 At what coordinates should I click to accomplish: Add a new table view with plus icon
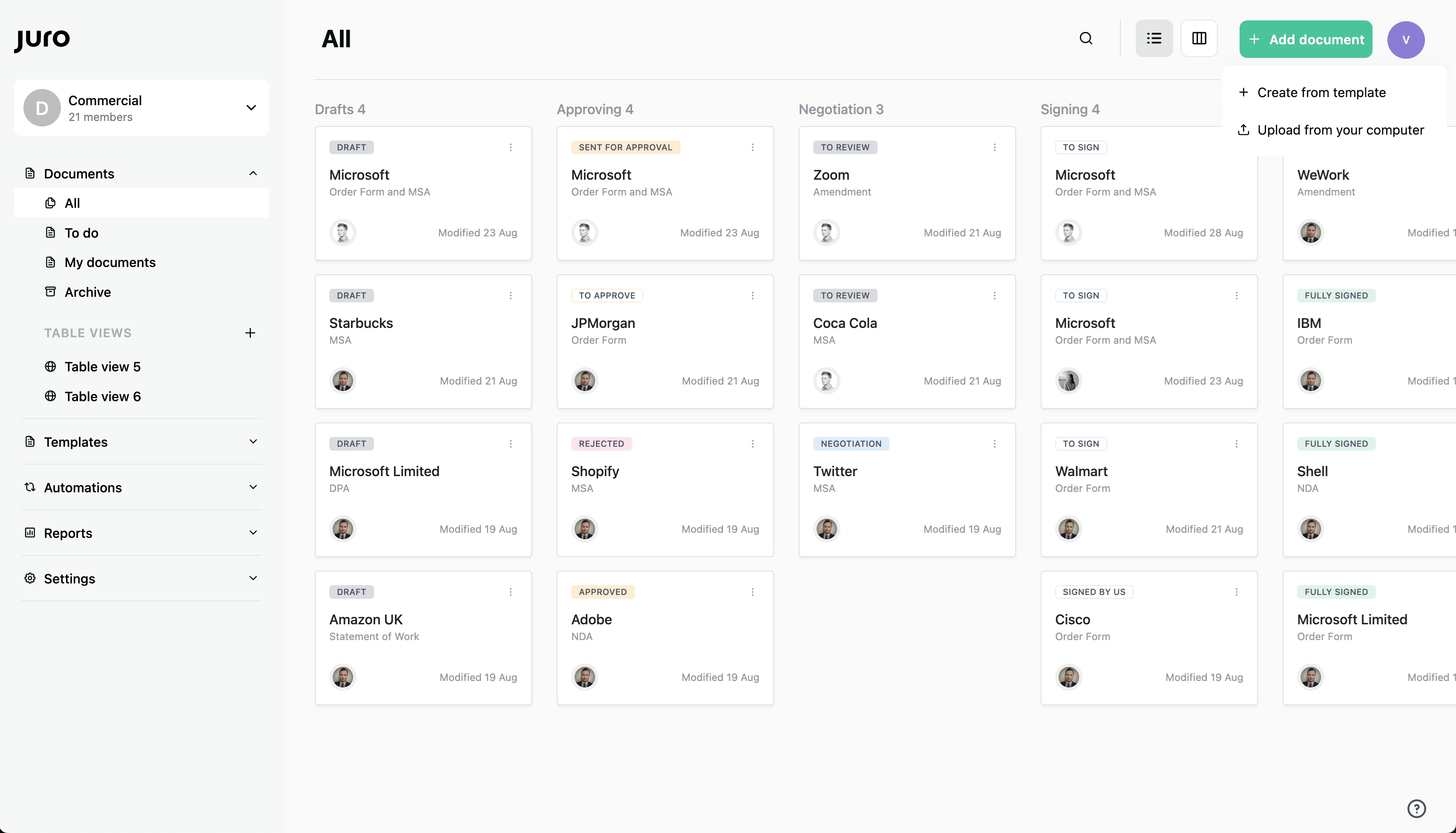(x=250, y=333)
